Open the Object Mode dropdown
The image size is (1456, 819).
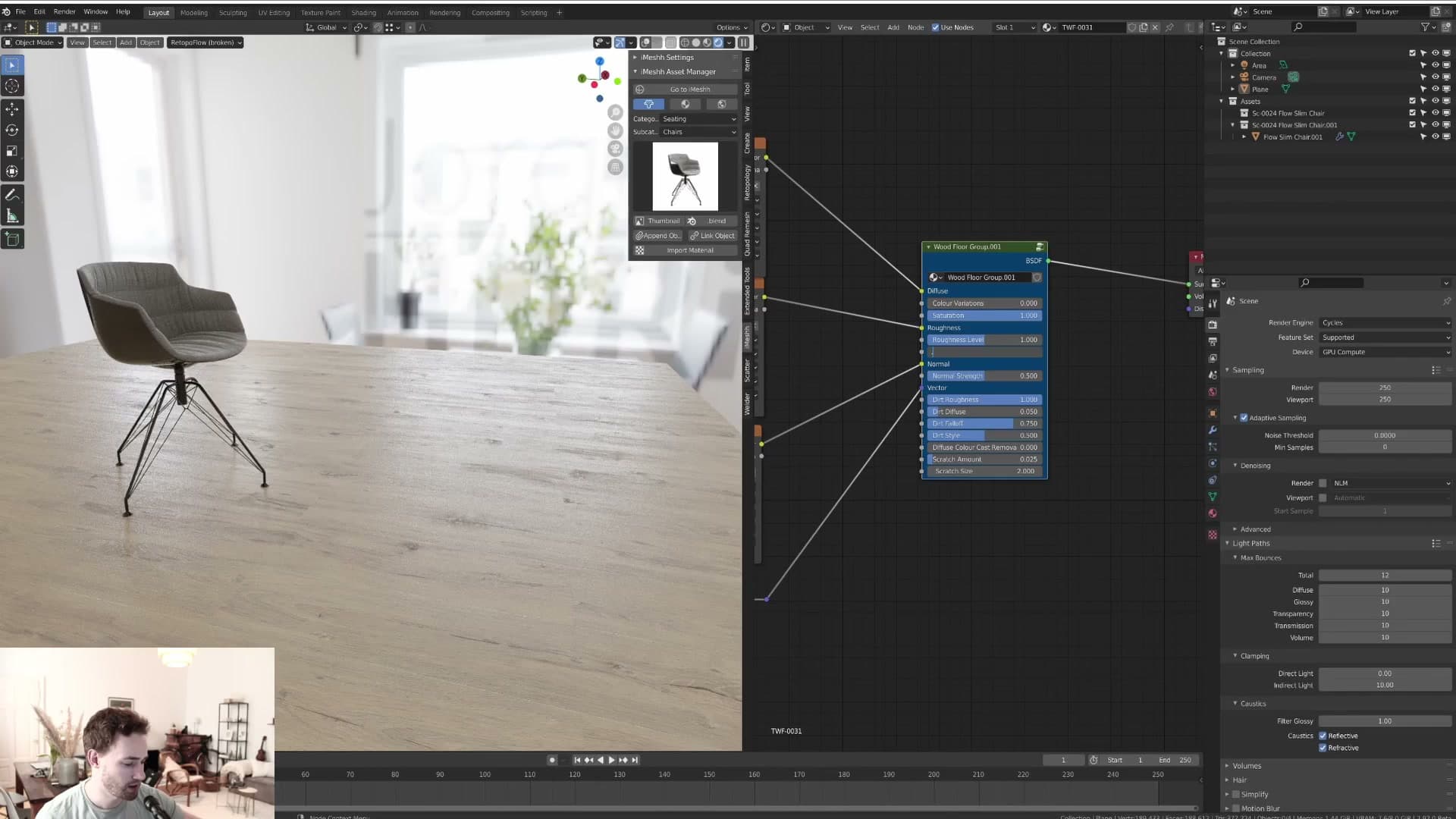pyautogui.click(x=33, y=42)
